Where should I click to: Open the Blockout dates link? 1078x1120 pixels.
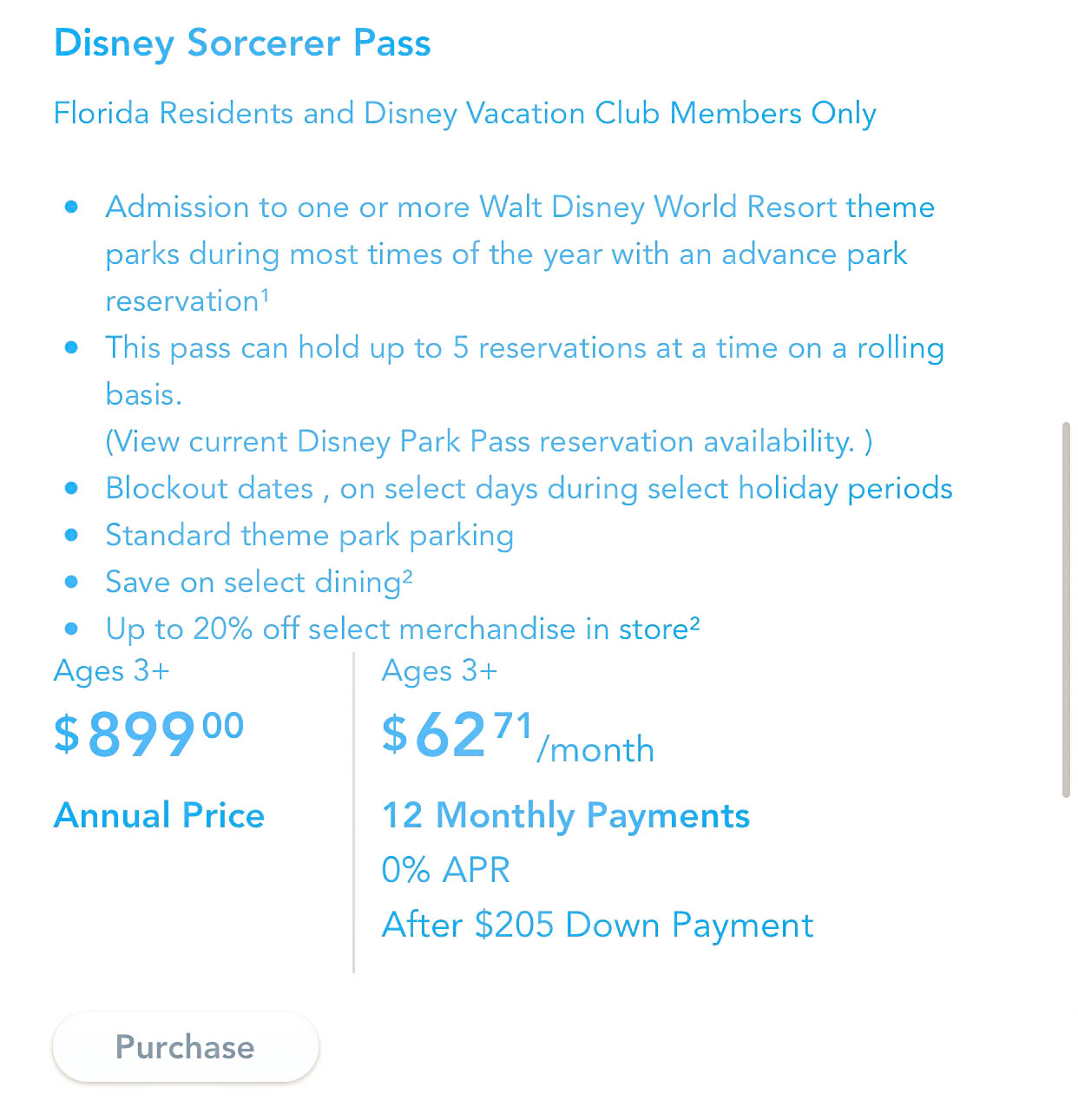(209, 489)
